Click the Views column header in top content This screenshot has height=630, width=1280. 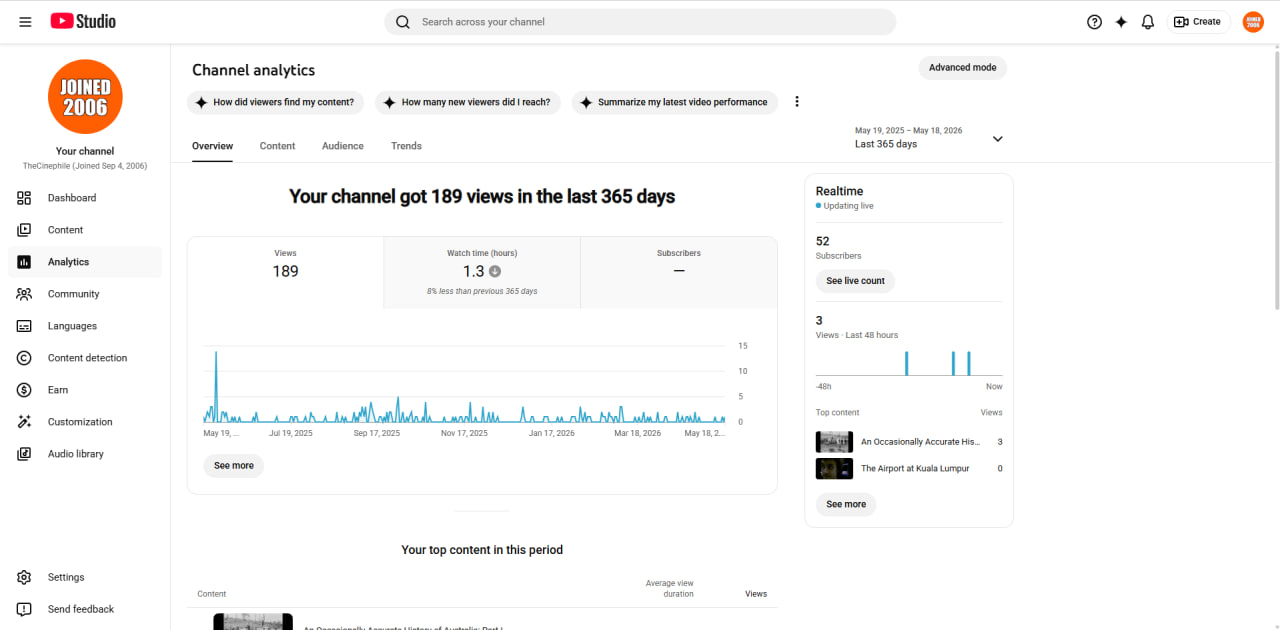756,594
